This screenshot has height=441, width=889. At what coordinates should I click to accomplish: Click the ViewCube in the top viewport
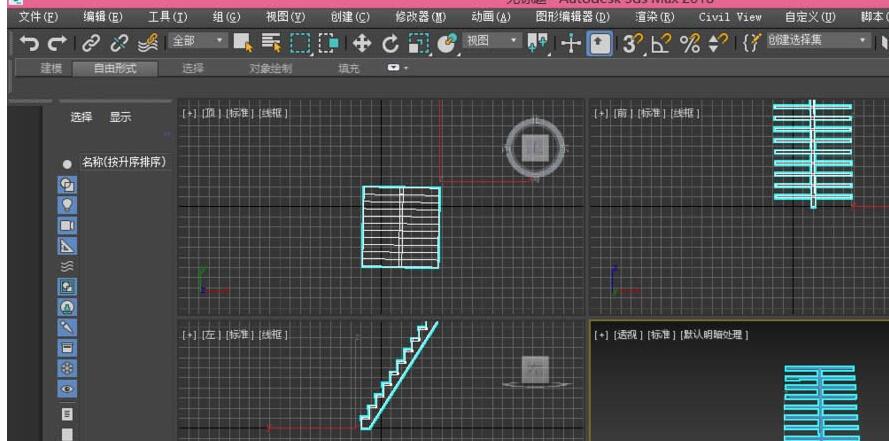[x=535, y=148]
